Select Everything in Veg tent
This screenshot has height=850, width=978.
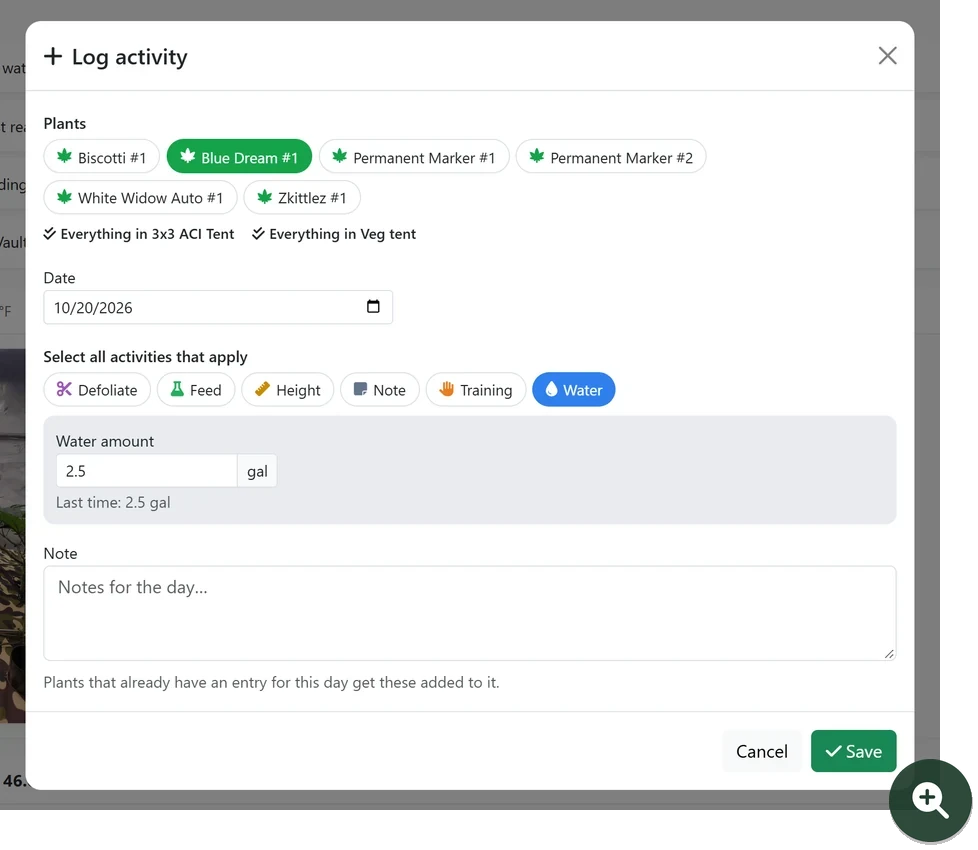[334, 234]
